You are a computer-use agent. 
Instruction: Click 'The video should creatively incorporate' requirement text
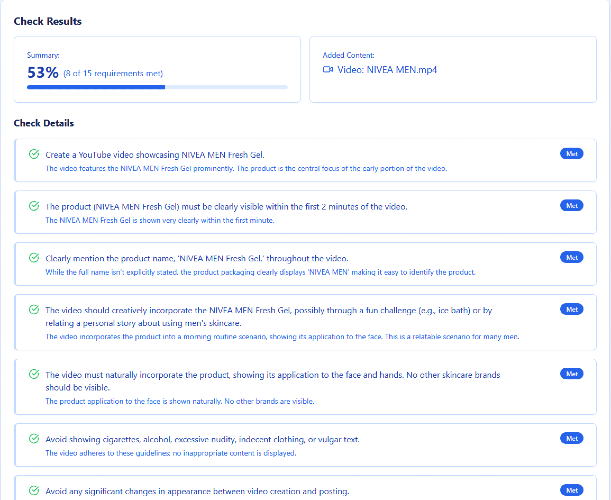pyautogui.click(x=268, y=317)
